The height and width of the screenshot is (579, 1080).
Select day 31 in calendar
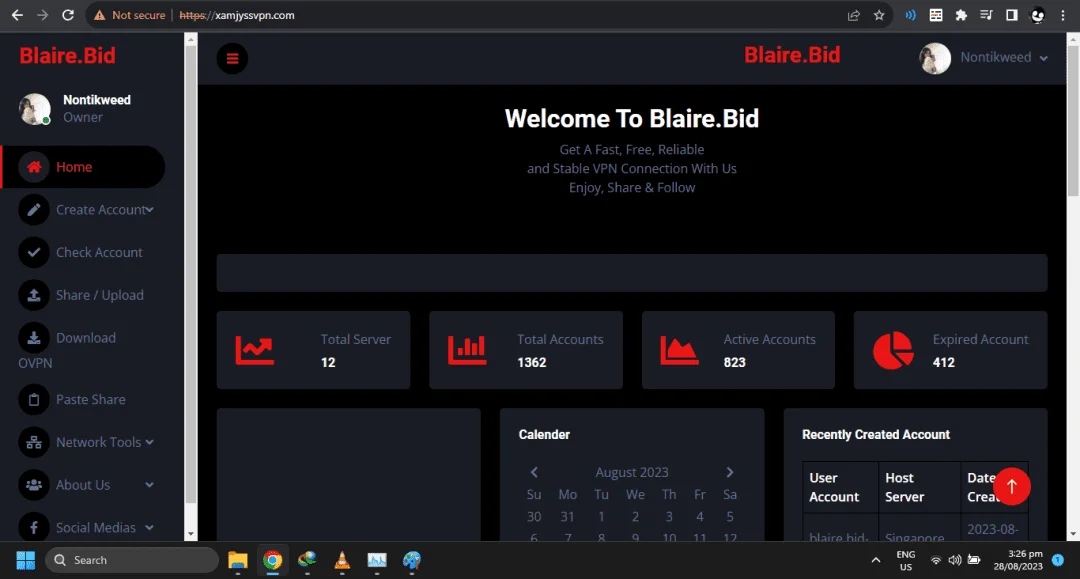tap(568, 516)
